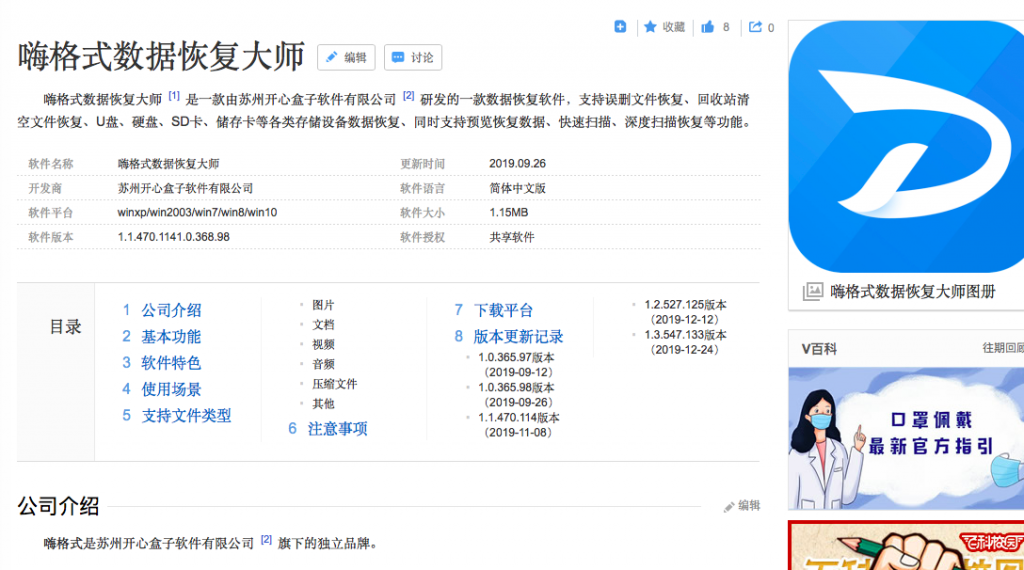Screen dimensions: 1024x570
Task: Click 往期回顾 link in V百科 panel
Action: coord(1003,348)
